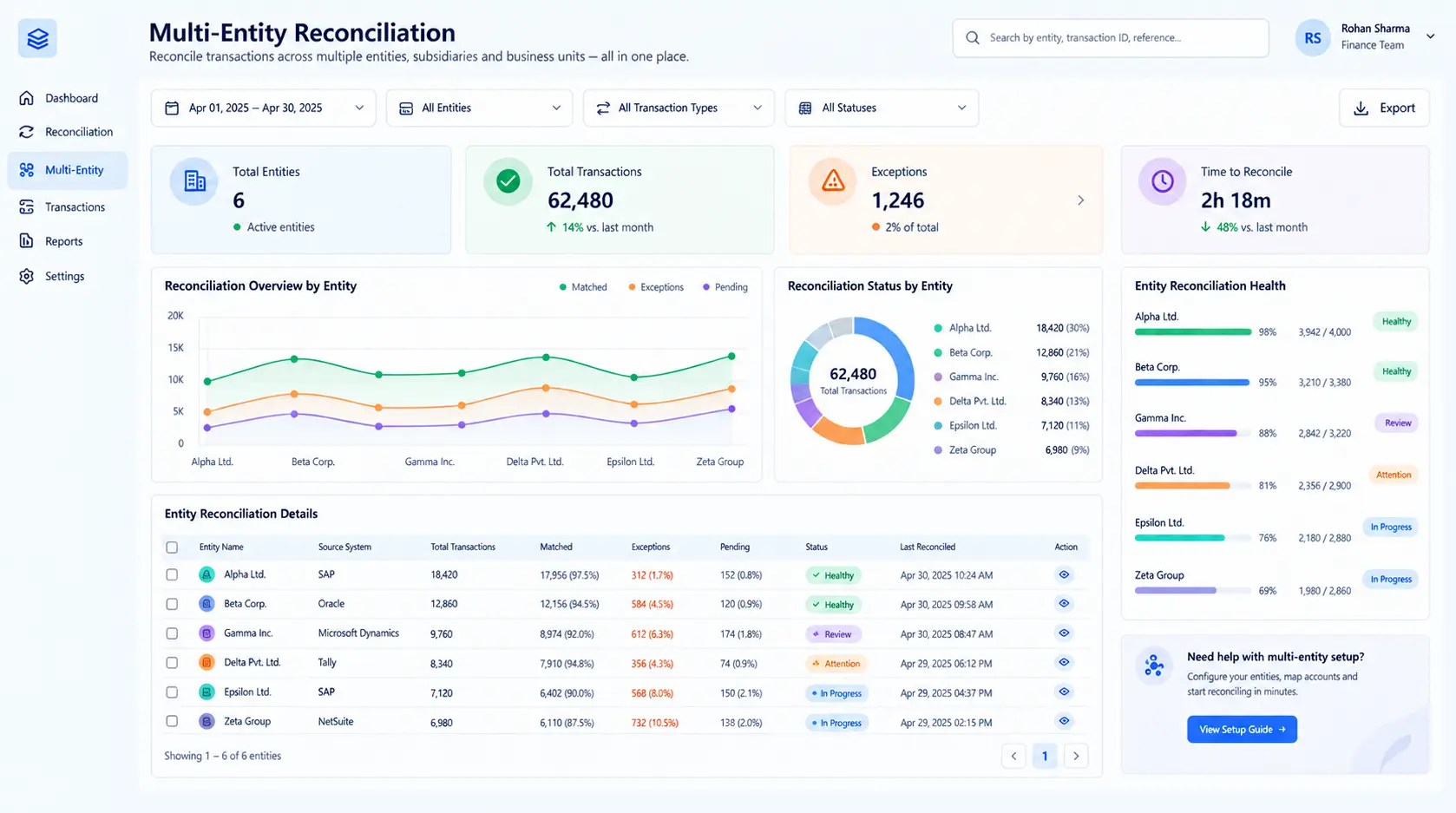Go to previous page in pagination

point(1013,756)
